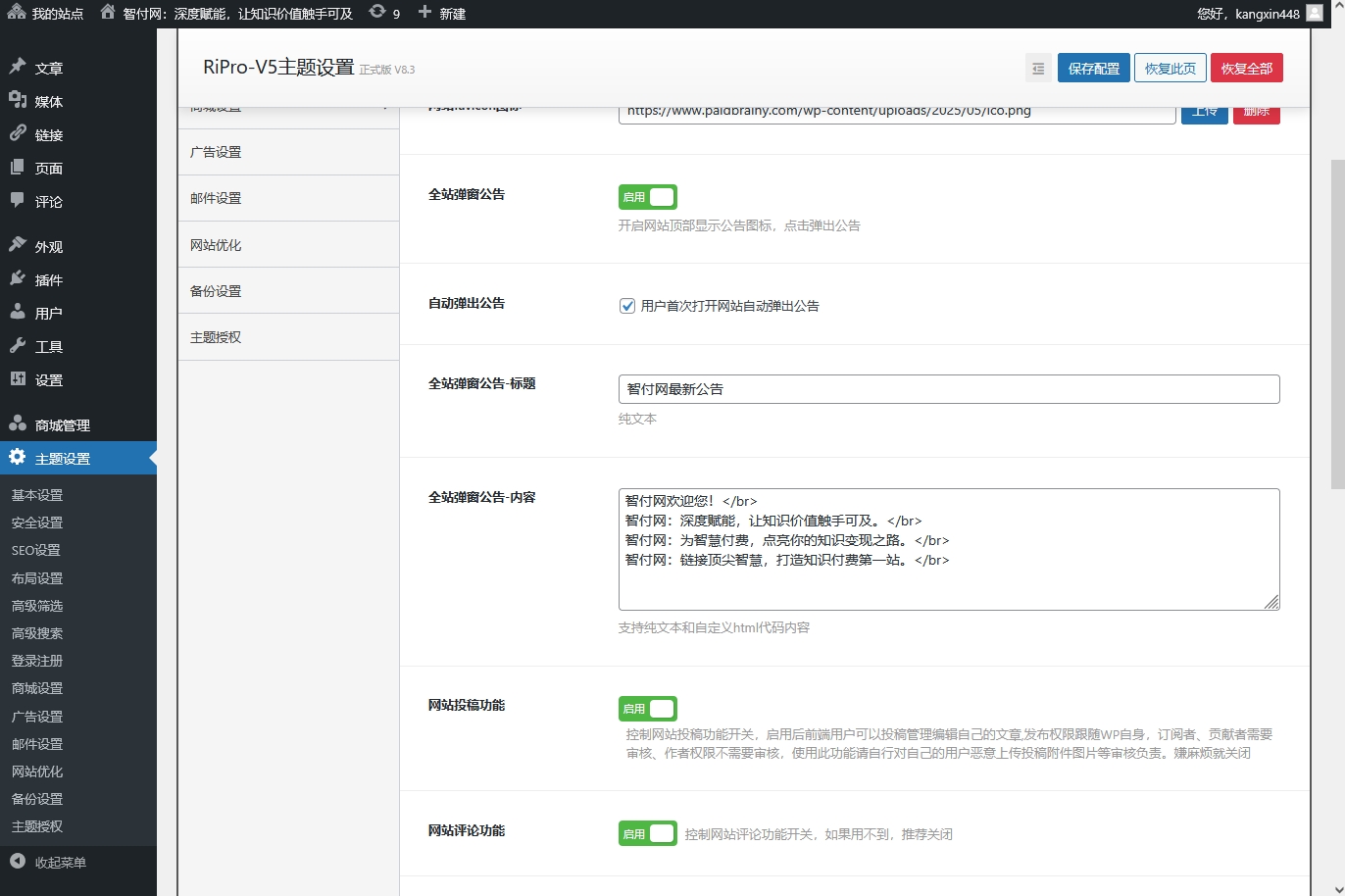Viewport: 1345px width, 896px height.
Task: Select 商城设置 in the sidebar submenu
Action: point(37,688)
